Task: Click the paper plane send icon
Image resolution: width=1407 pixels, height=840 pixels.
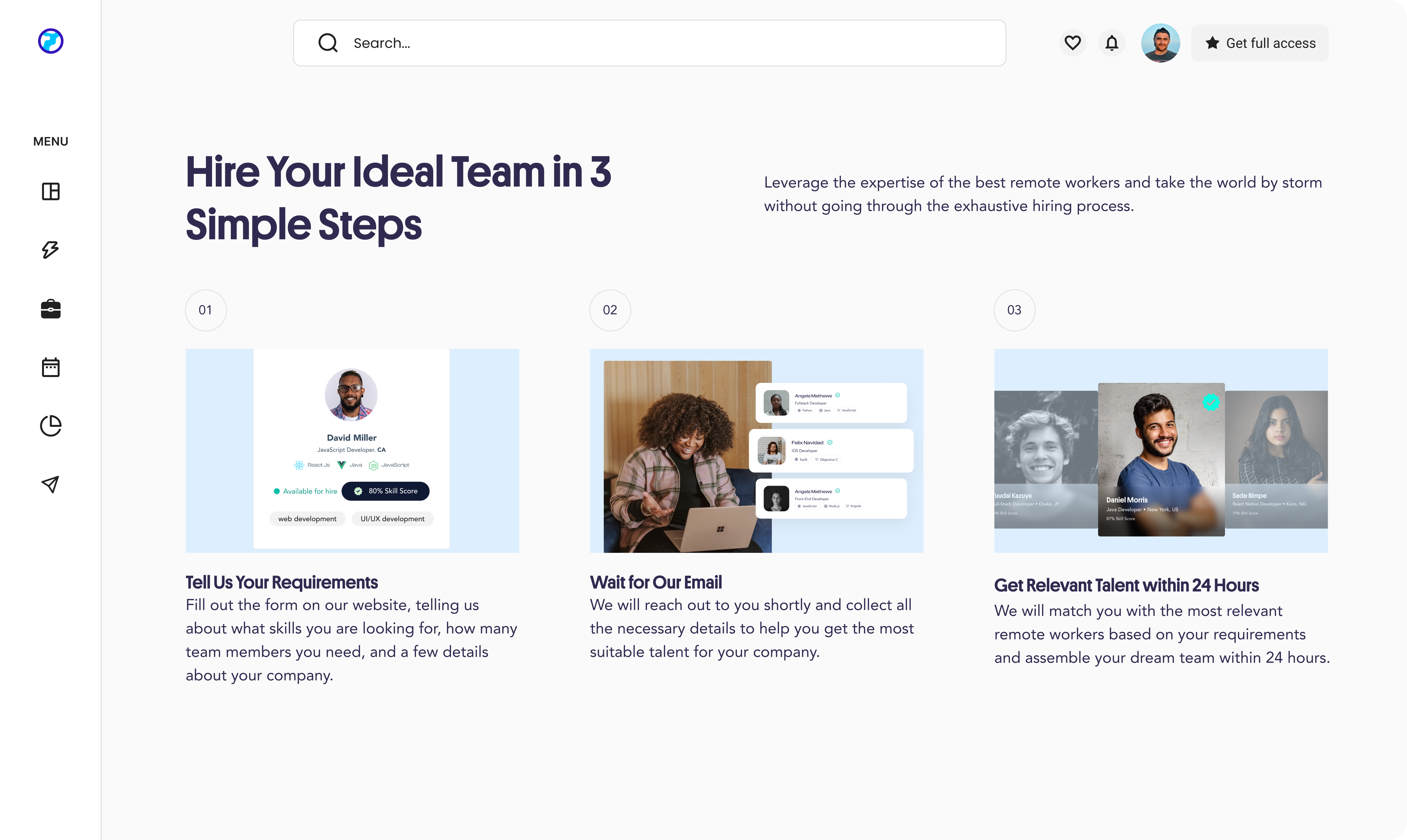Action: (x=50, y=484)
